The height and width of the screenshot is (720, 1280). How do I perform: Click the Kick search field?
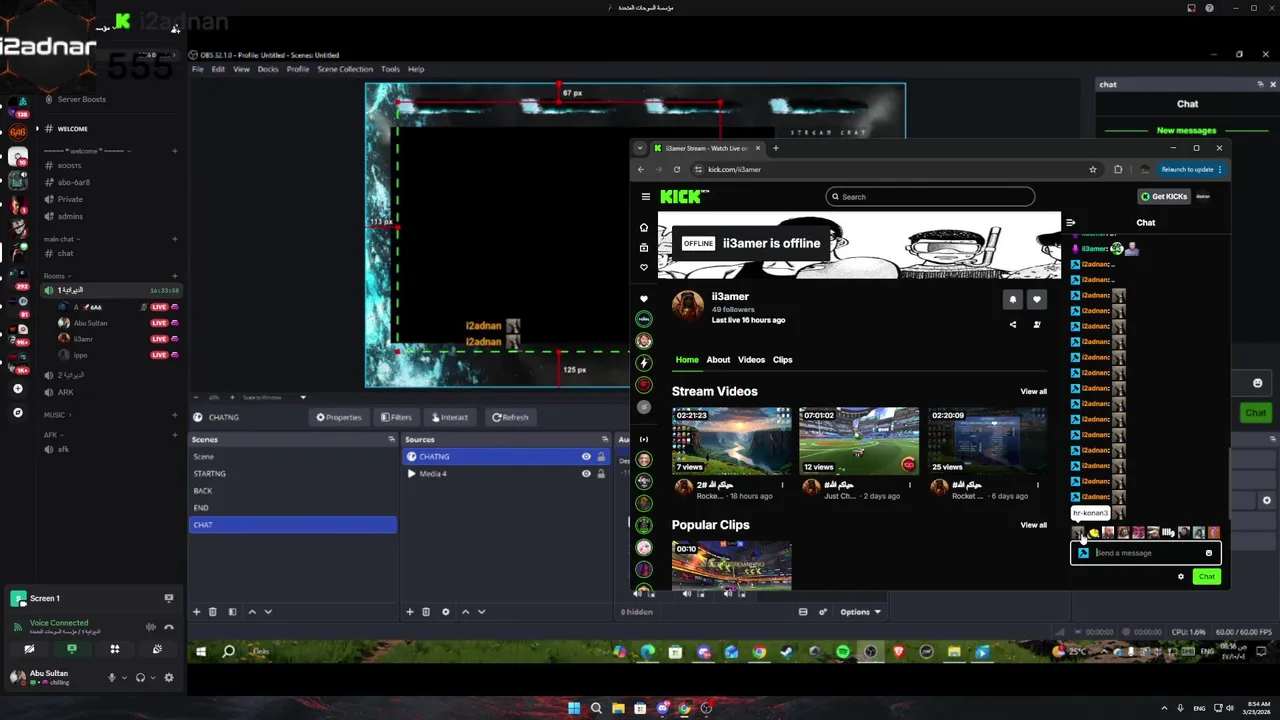(x=930, y=197)
